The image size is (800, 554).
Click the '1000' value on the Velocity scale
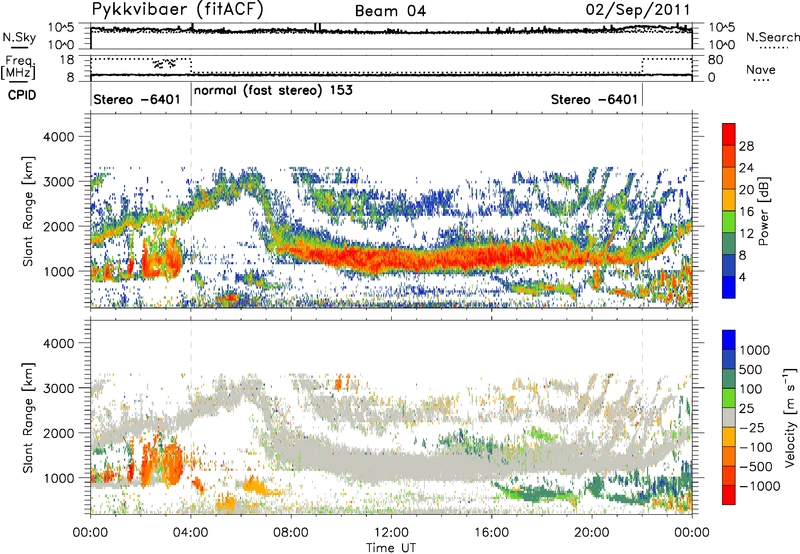click(x=754, y=350)
